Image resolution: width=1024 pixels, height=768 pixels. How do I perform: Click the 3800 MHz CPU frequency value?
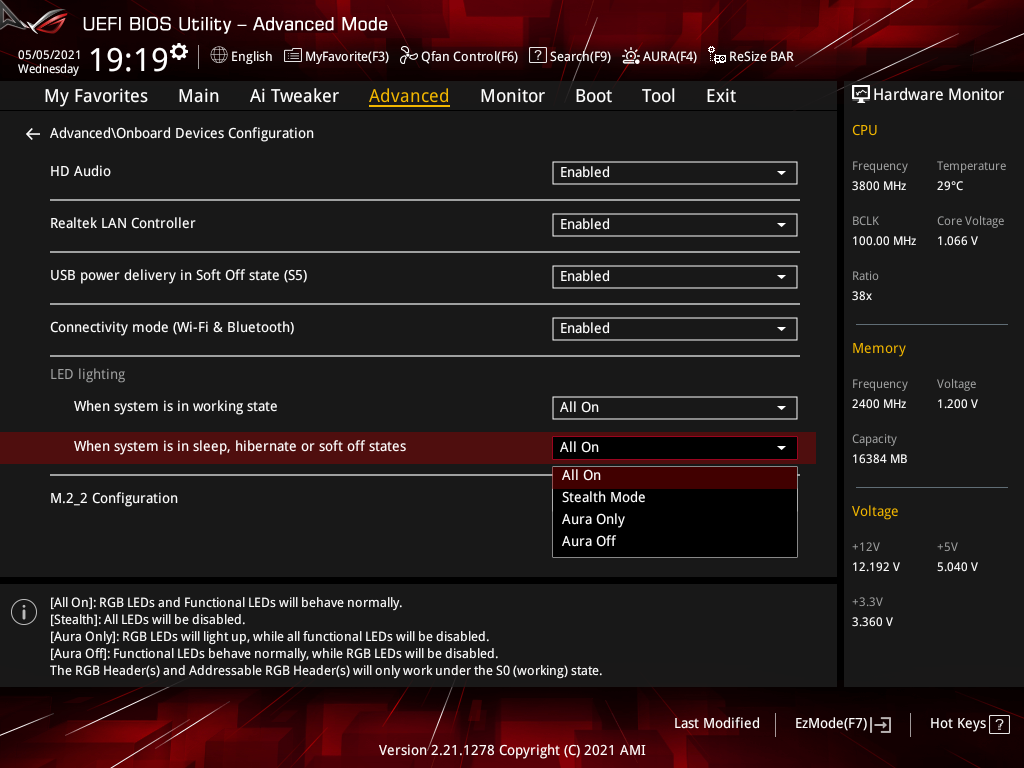(x=878, y=186)
